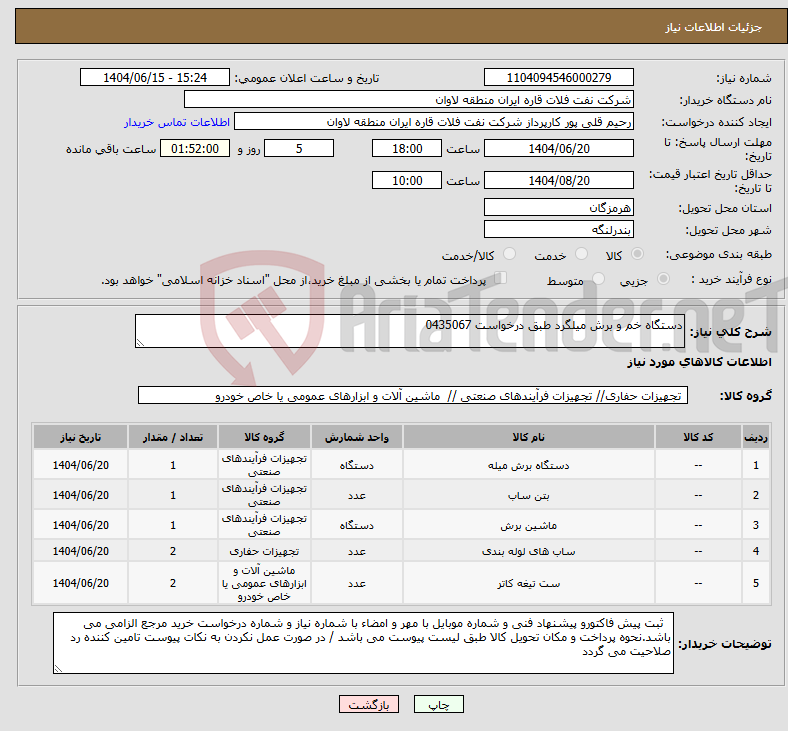
Task: Select the item ست تیغه کاتر
Action: (x=529, y=583)
